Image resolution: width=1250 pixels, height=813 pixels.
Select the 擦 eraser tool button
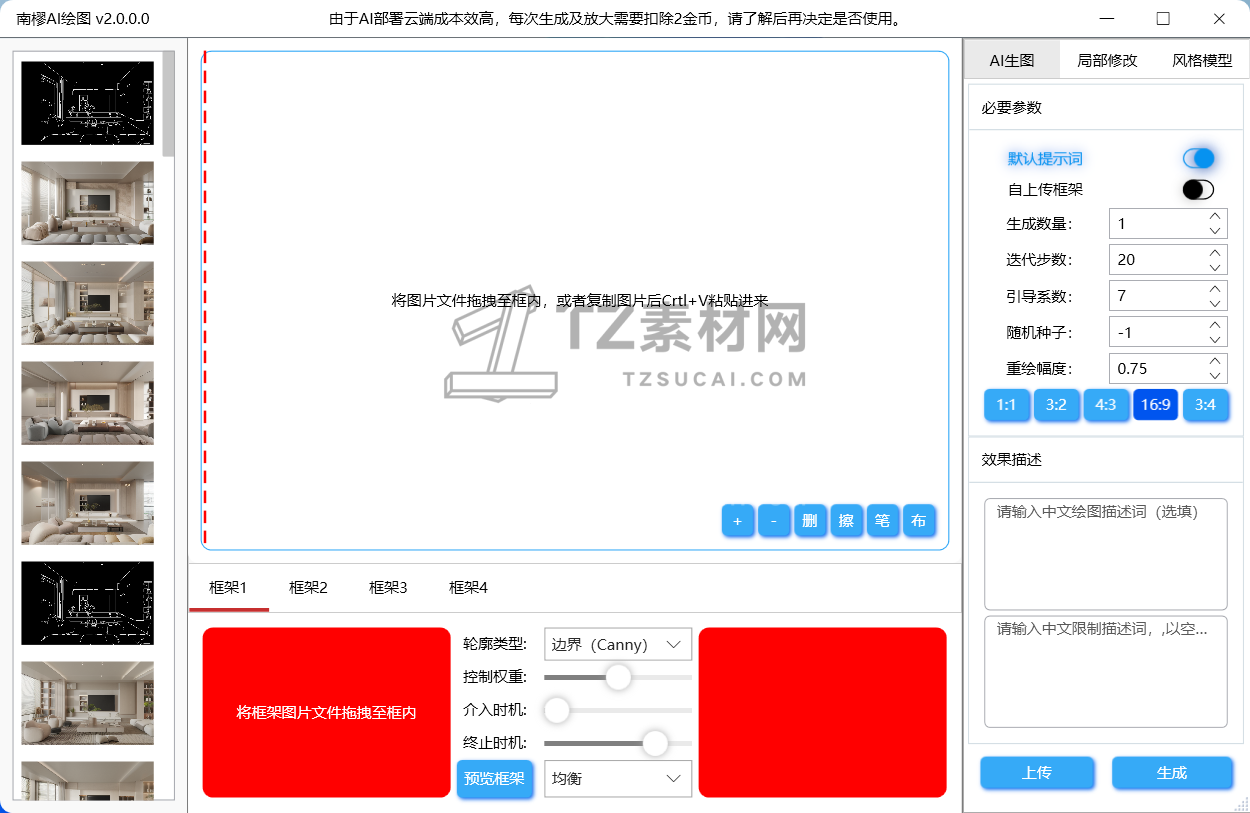(846, 521)
